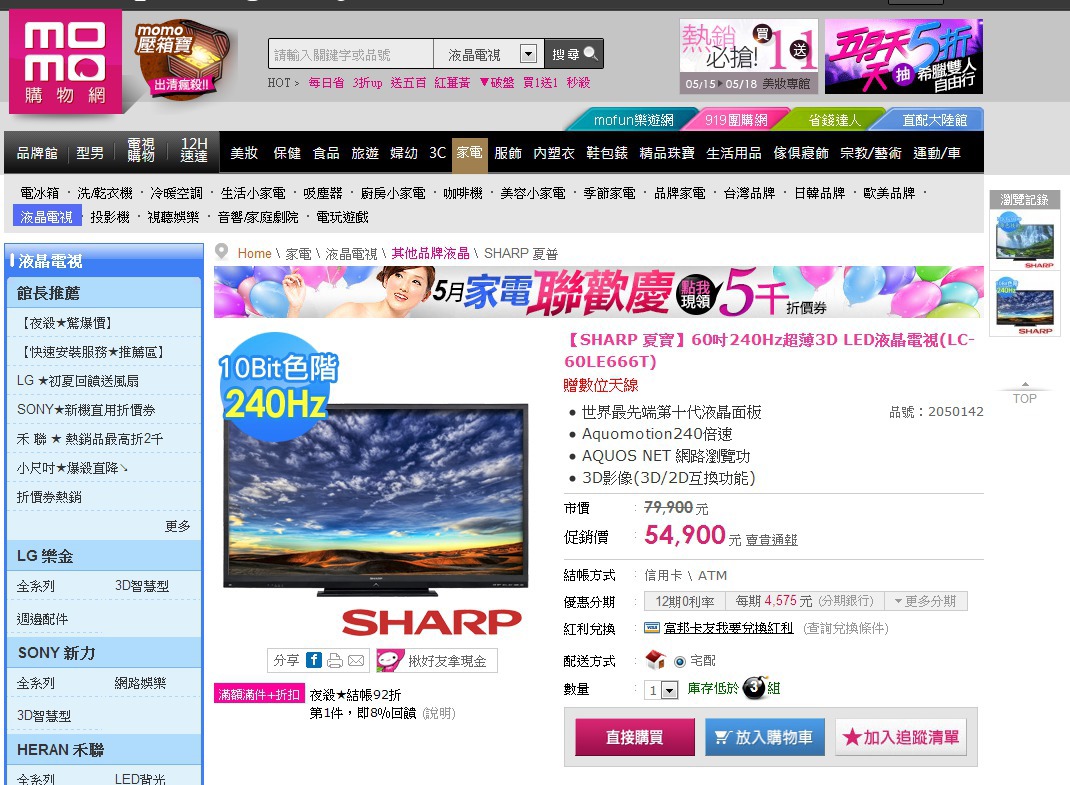Click the magnifier search button
Image resolution: width=1070 pixels, height=785 pixels.
tap(574, 54)
